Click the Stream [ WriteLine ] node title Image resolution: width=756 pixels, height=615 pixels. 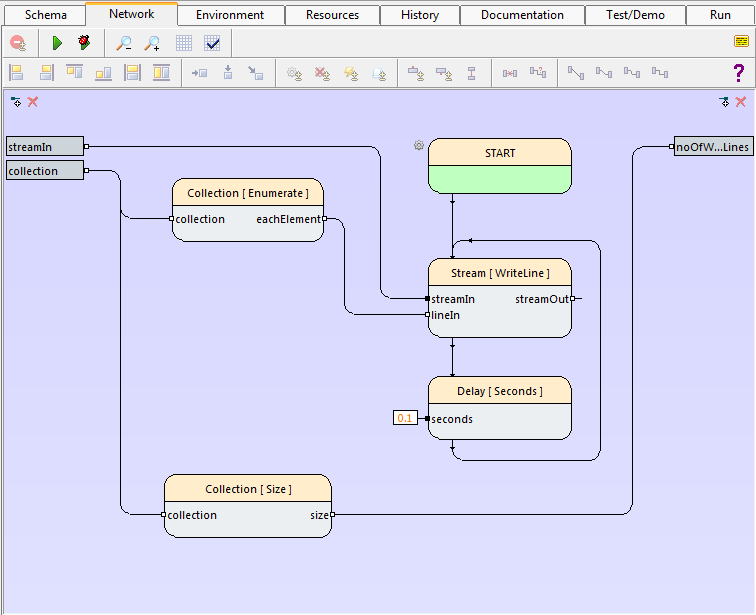tap(500, 273)
